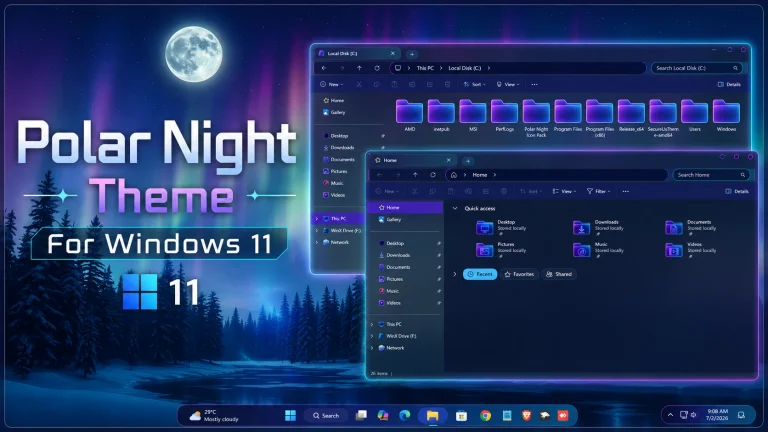Open the inetpub folder

point(441,115)
